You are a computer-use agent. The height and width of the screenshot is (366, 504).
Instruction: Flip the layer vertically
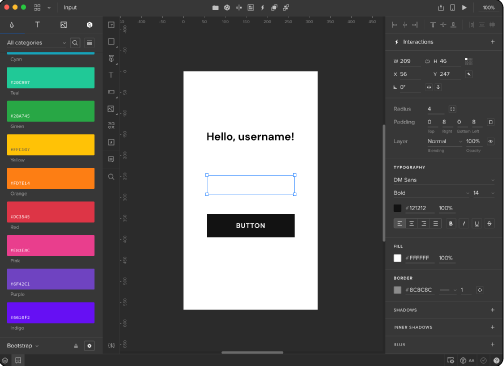point(438,87)
